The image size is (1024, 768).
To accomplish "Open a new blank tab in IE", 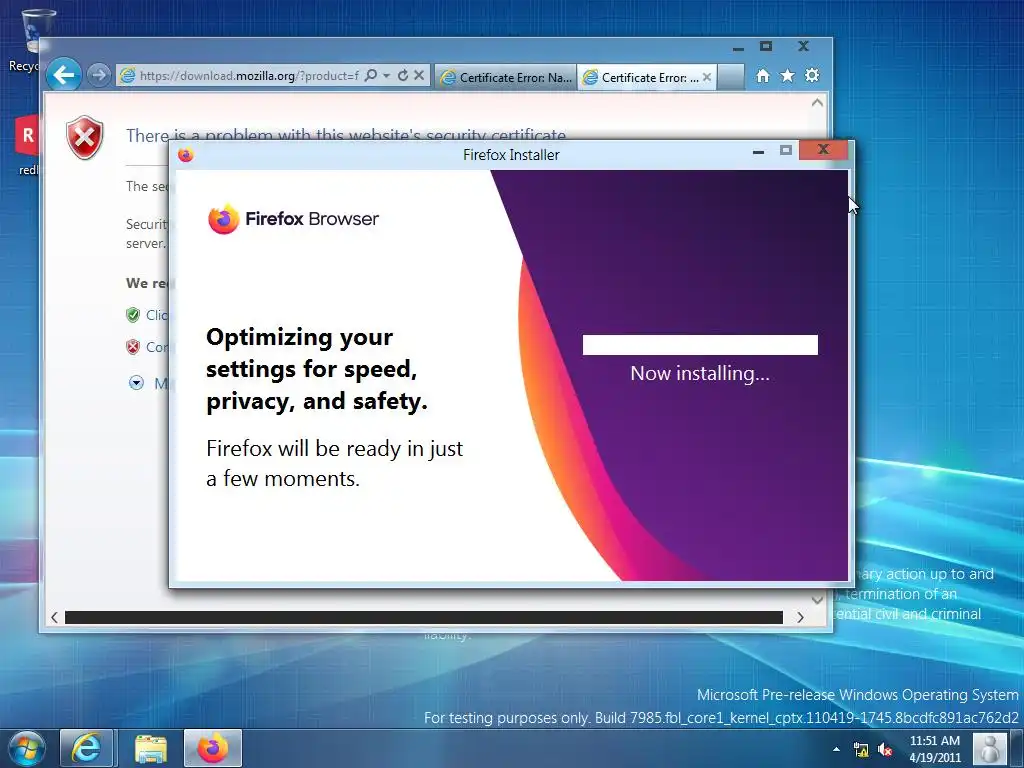I will pos(731,77).
